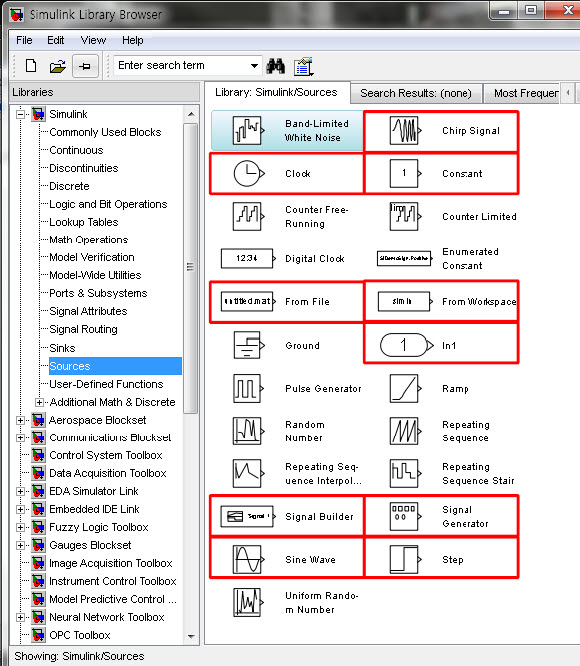Select the Repeating Sequence block icon

click(x=405, y=431)
